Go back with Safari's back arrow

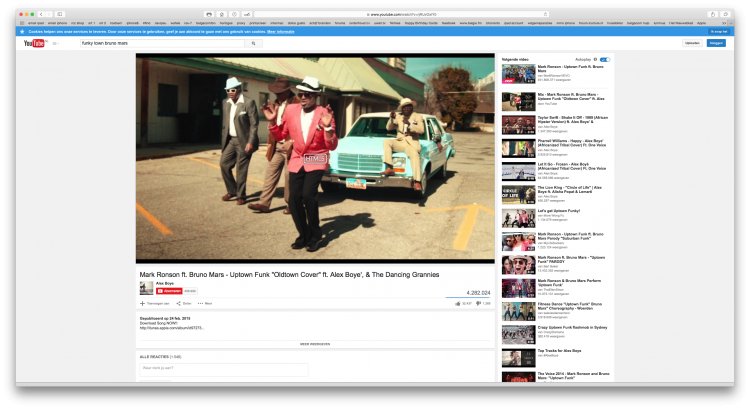coord(41,14)
